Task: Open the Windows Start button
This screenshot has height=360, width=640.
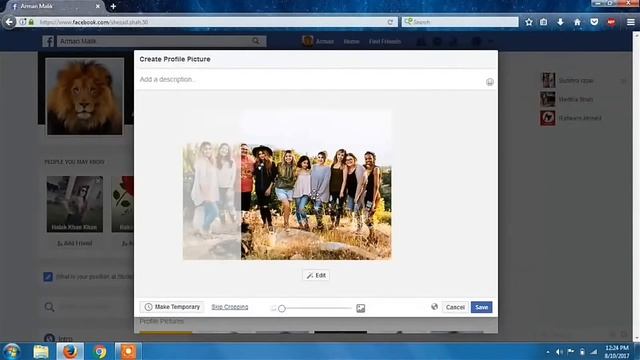Action: coord(11,351)
